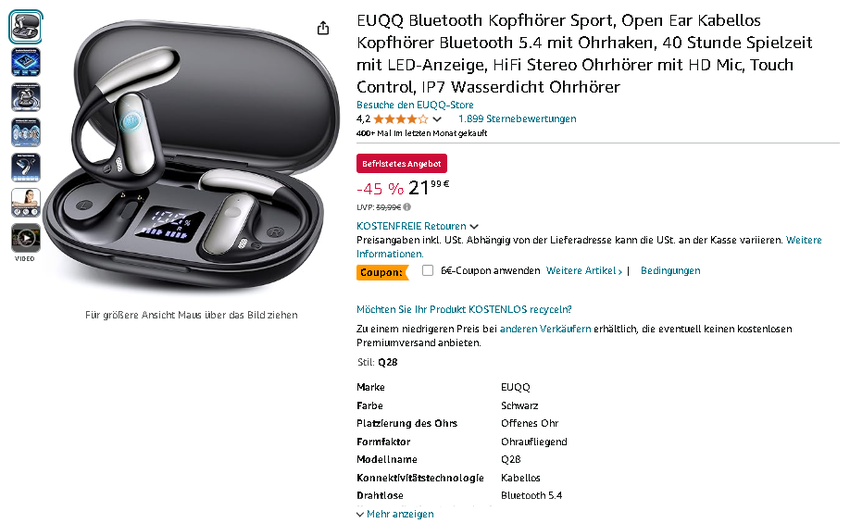Click the share icon above product image

coord(323,28)
